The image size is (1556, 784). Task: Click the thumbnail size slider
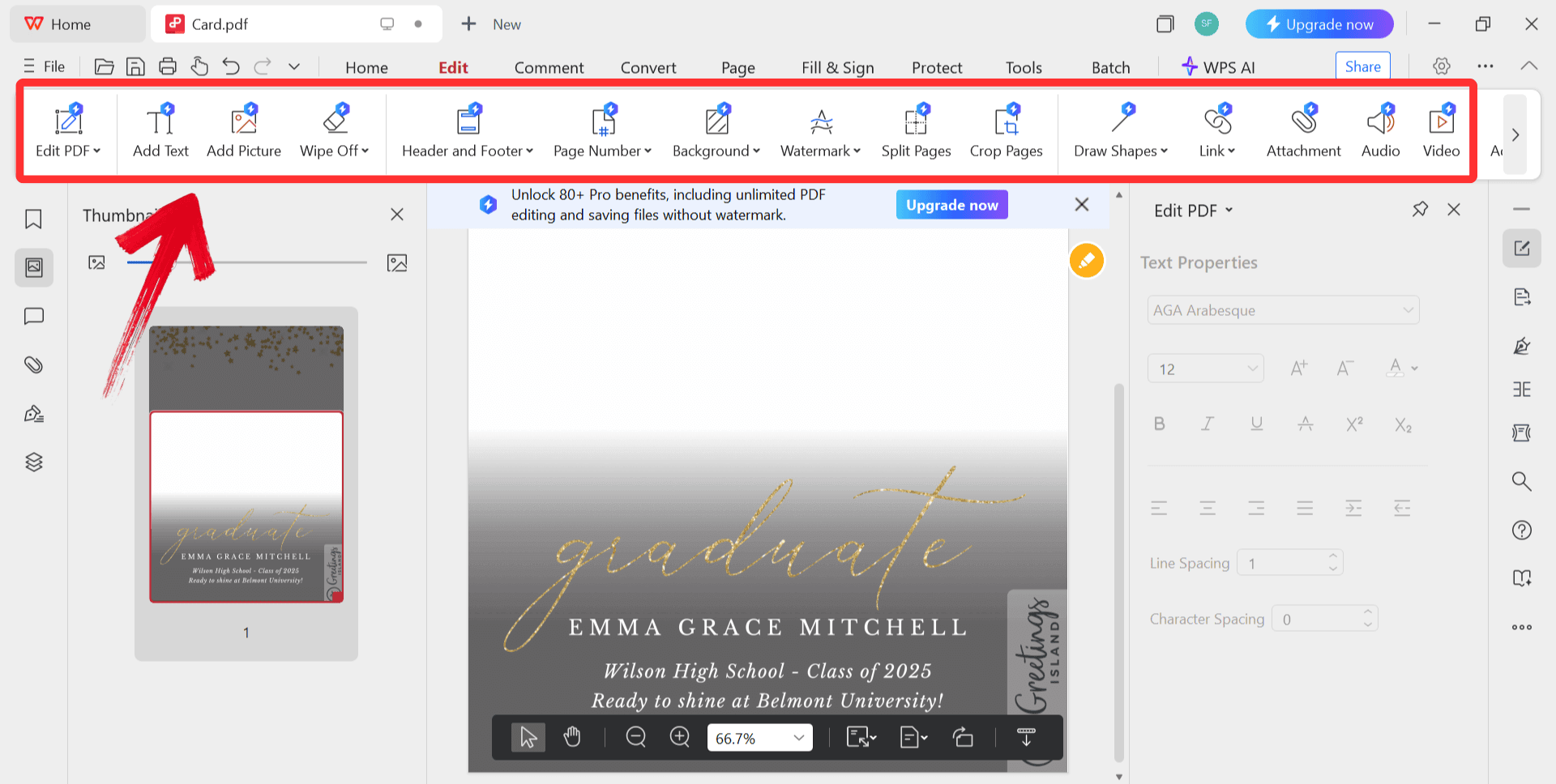tap(247, 262)
